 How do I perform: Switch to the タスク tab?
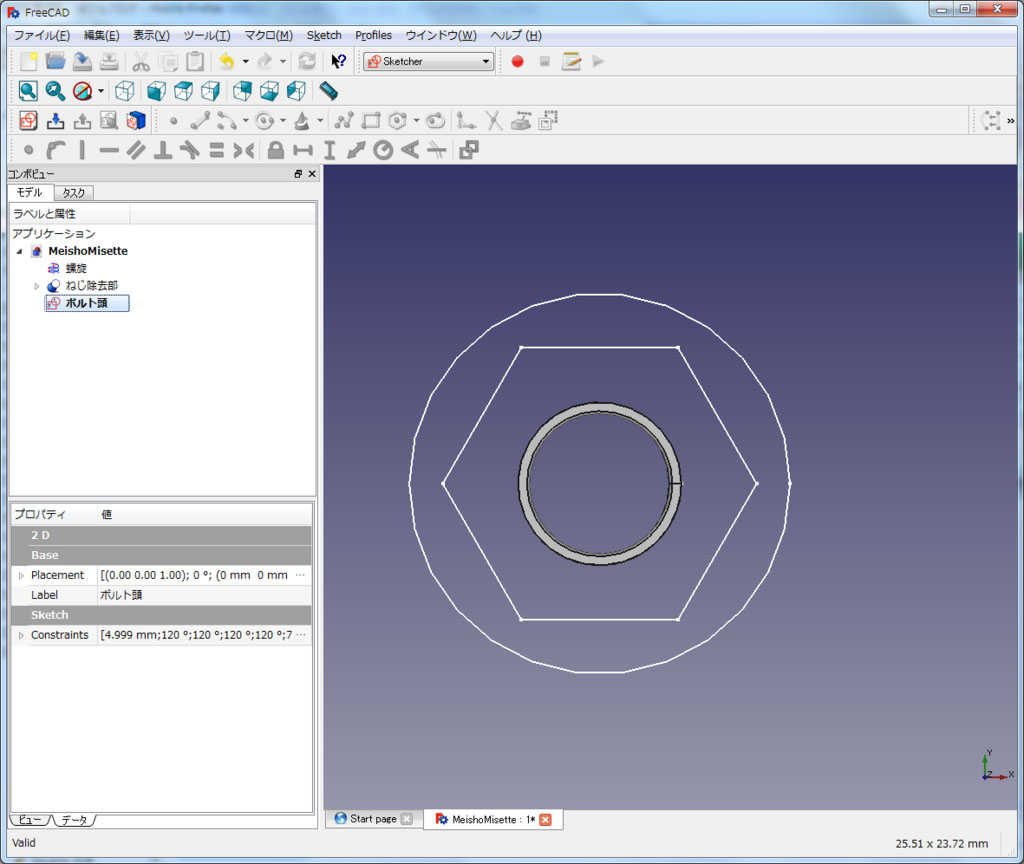[x=74, y=193]
